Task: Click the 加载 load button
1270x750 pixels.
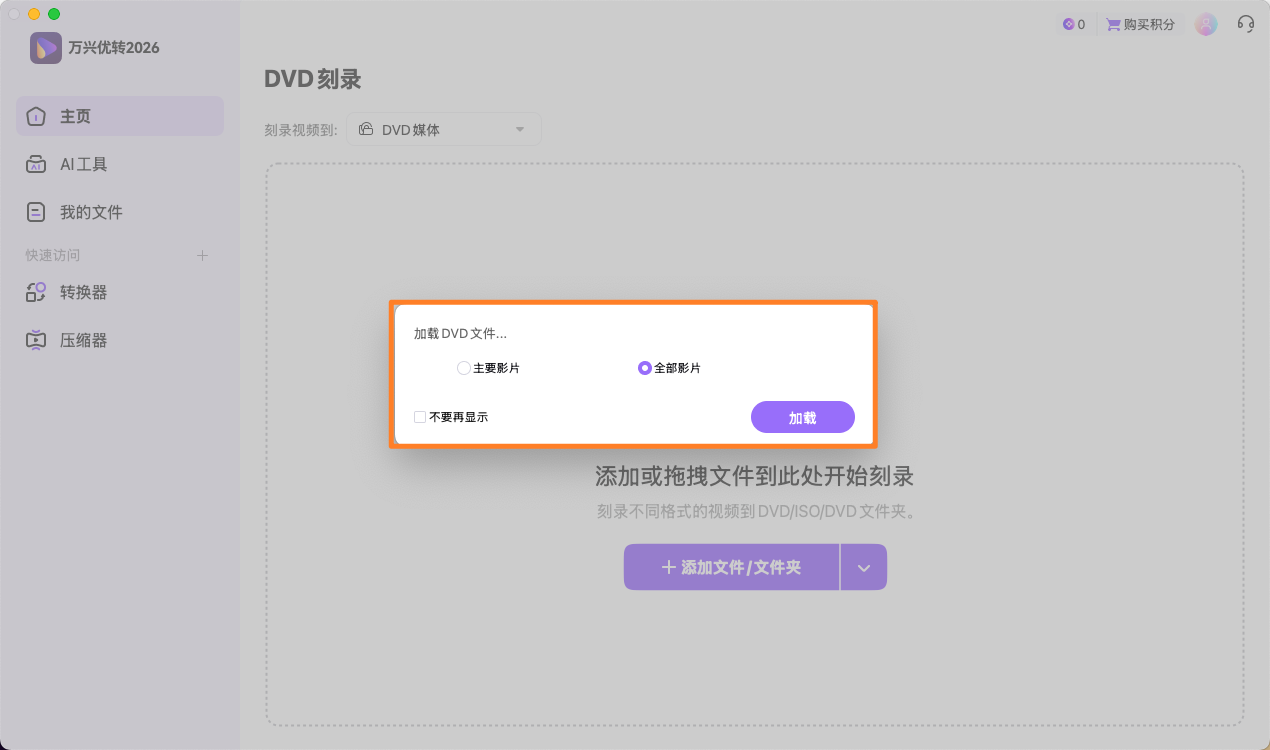Action: click(802, 417)
